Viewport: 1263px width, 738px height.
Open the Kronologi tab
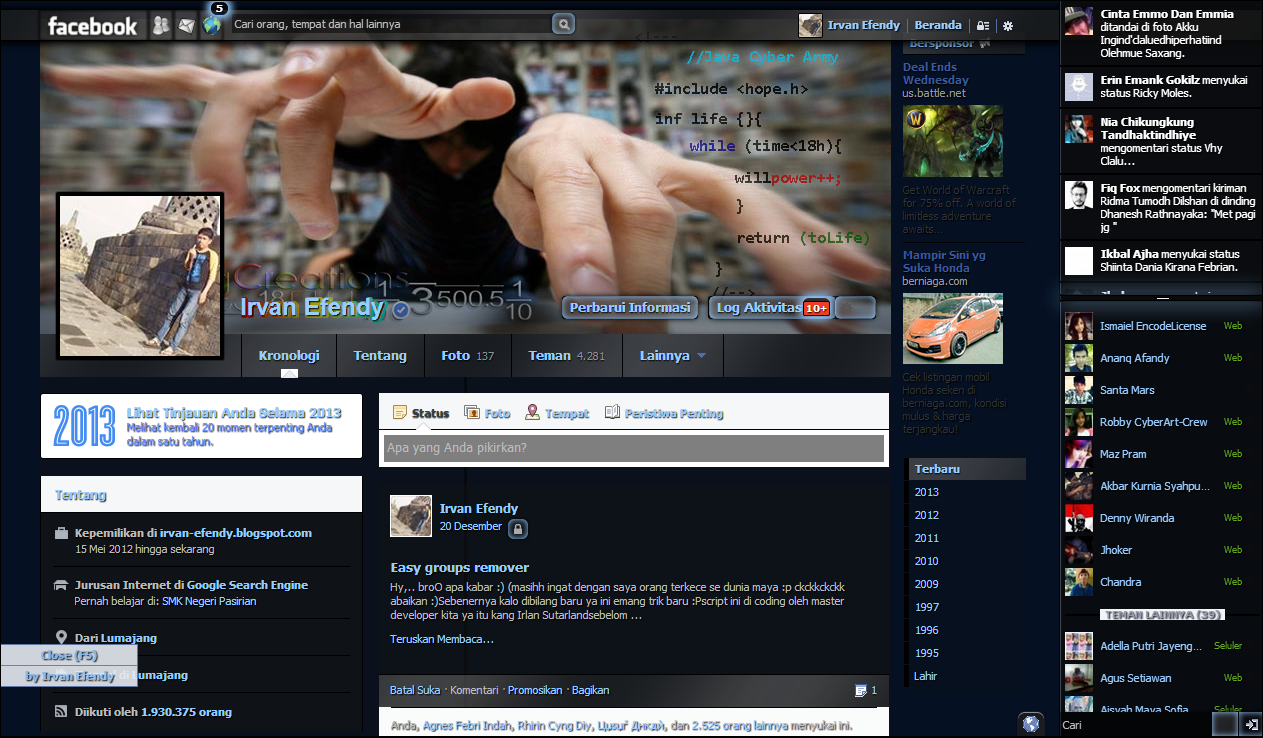pos(289,355)
